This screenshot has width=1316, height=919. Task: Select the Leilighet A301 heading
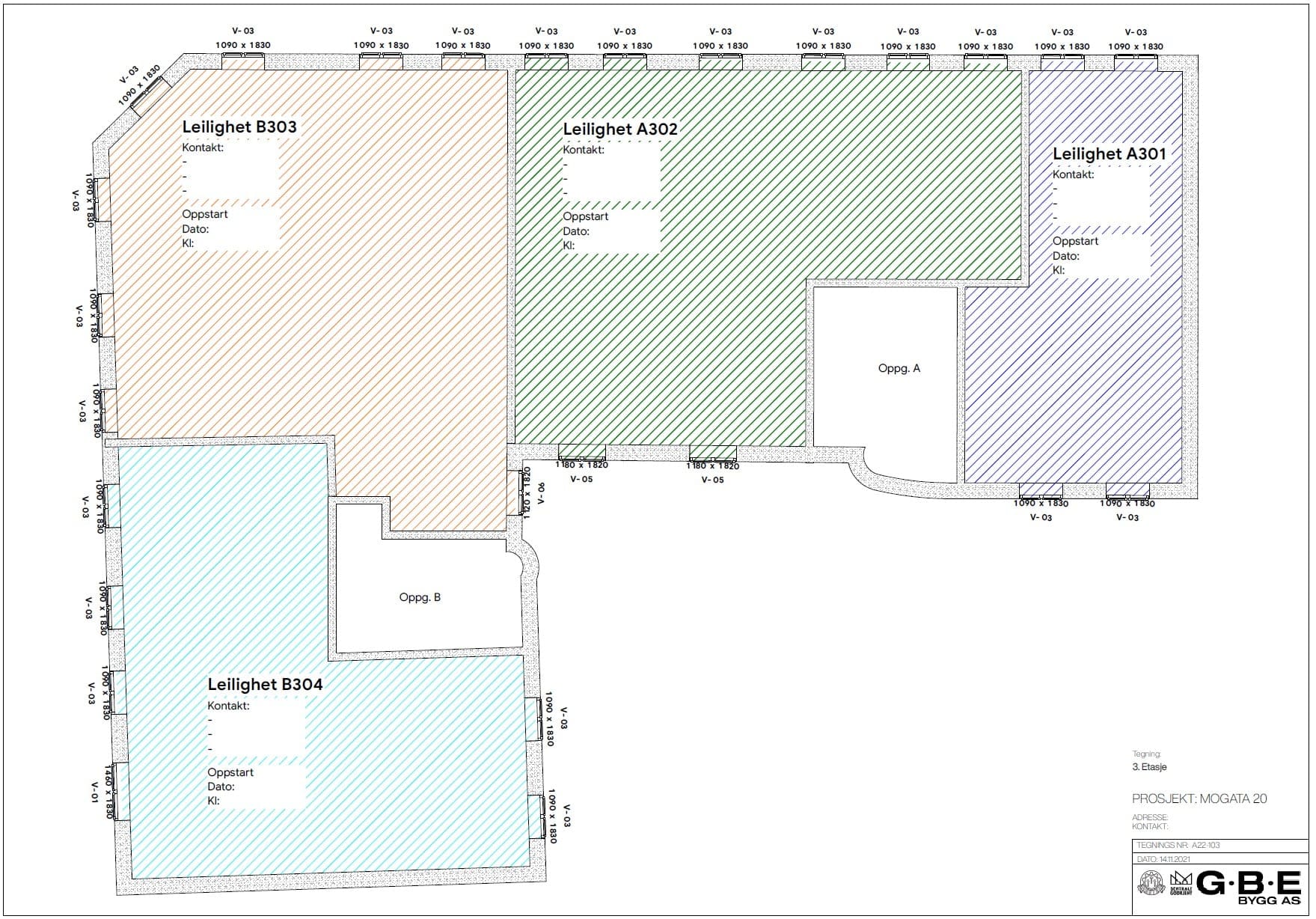pos(1109,153)
